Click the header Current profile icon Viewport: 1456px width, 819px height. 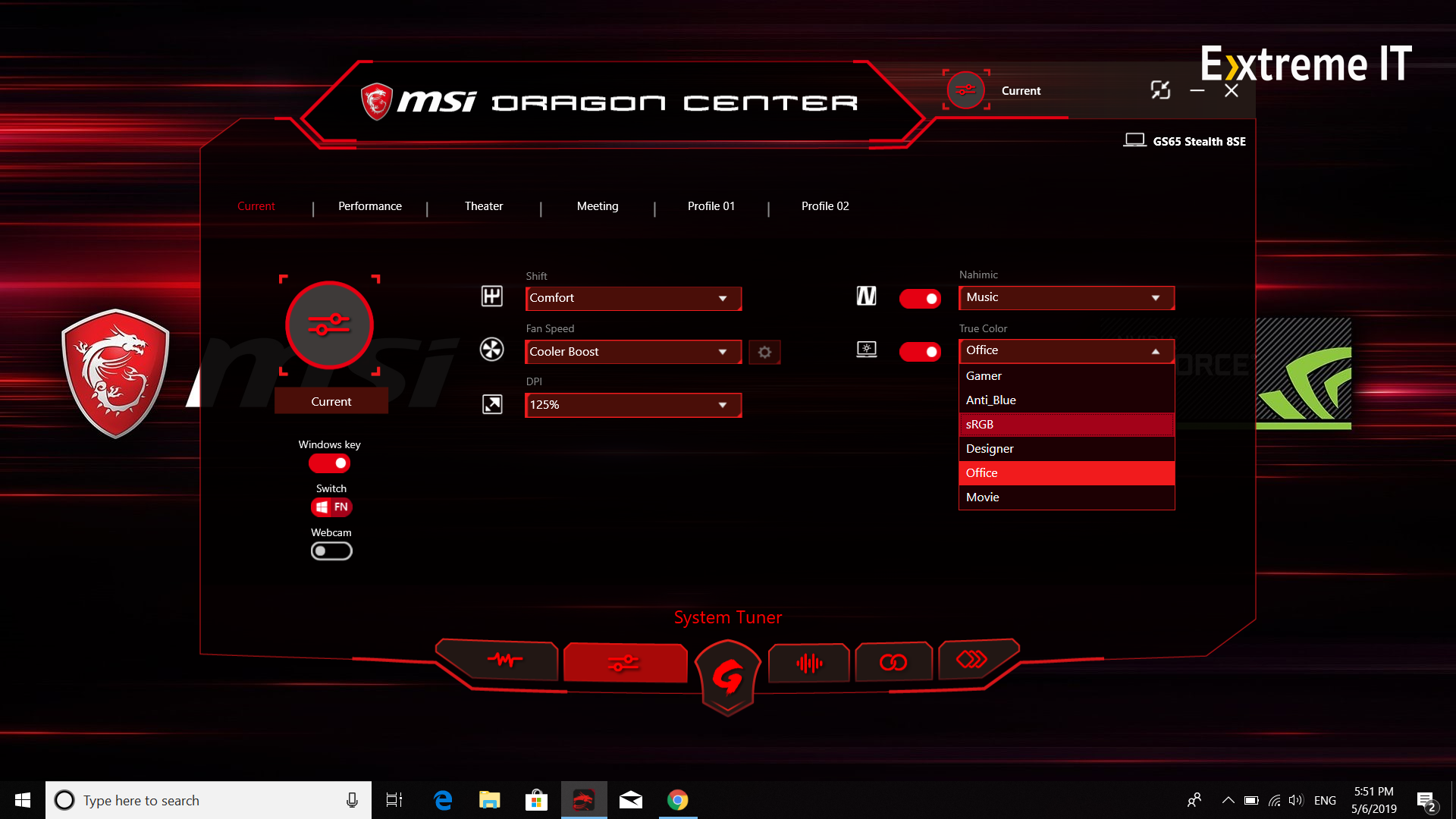[x=966, y=90]
